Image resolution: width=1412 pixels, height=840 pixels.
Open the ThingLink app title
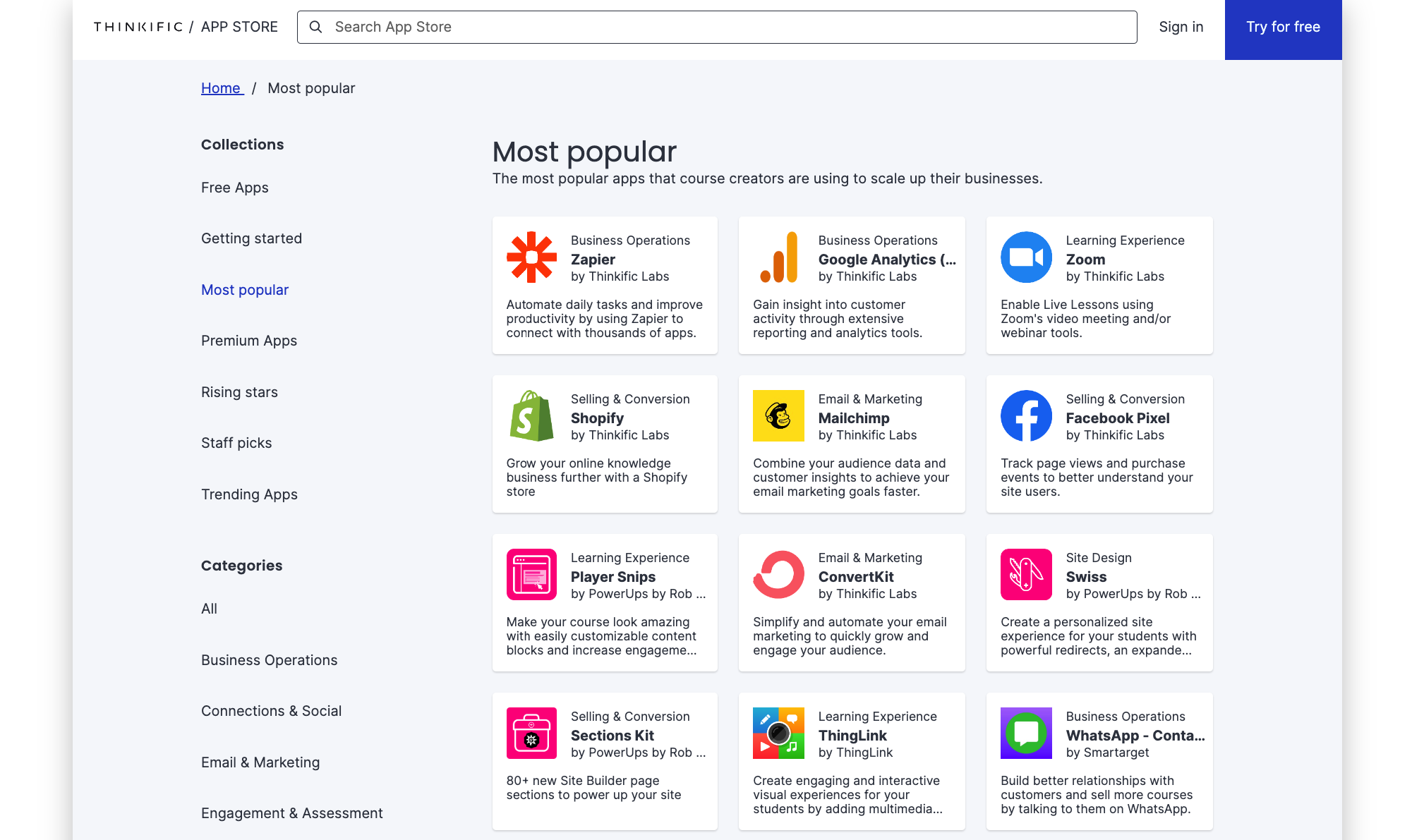click(852, 736)
